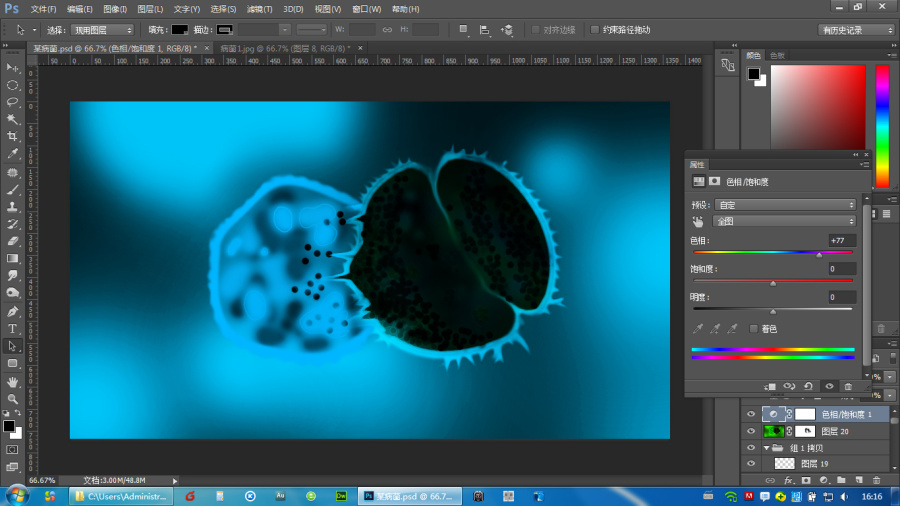Viewport: 900px width, 506px height.
Task: Switch to the 病菌1.jpg document tab
Action: (285, 48)
